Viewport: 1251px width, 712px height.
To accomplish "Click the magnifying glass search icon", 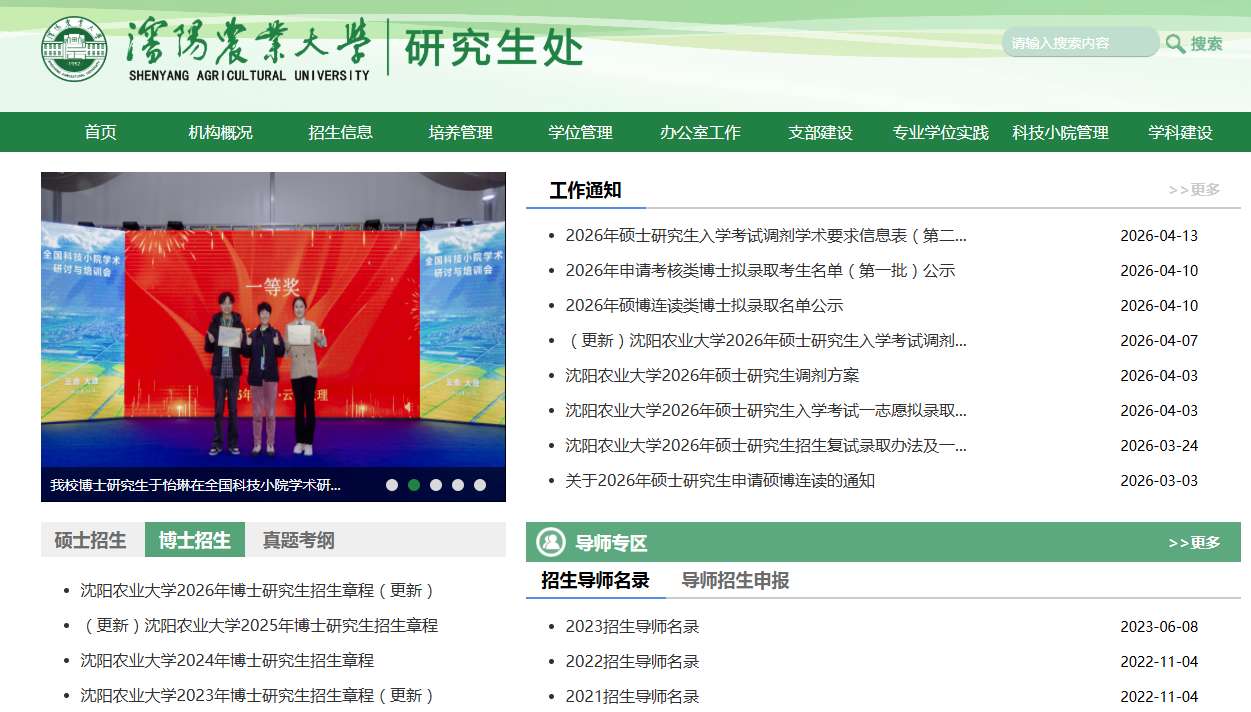I will [x=1175, y=43].
